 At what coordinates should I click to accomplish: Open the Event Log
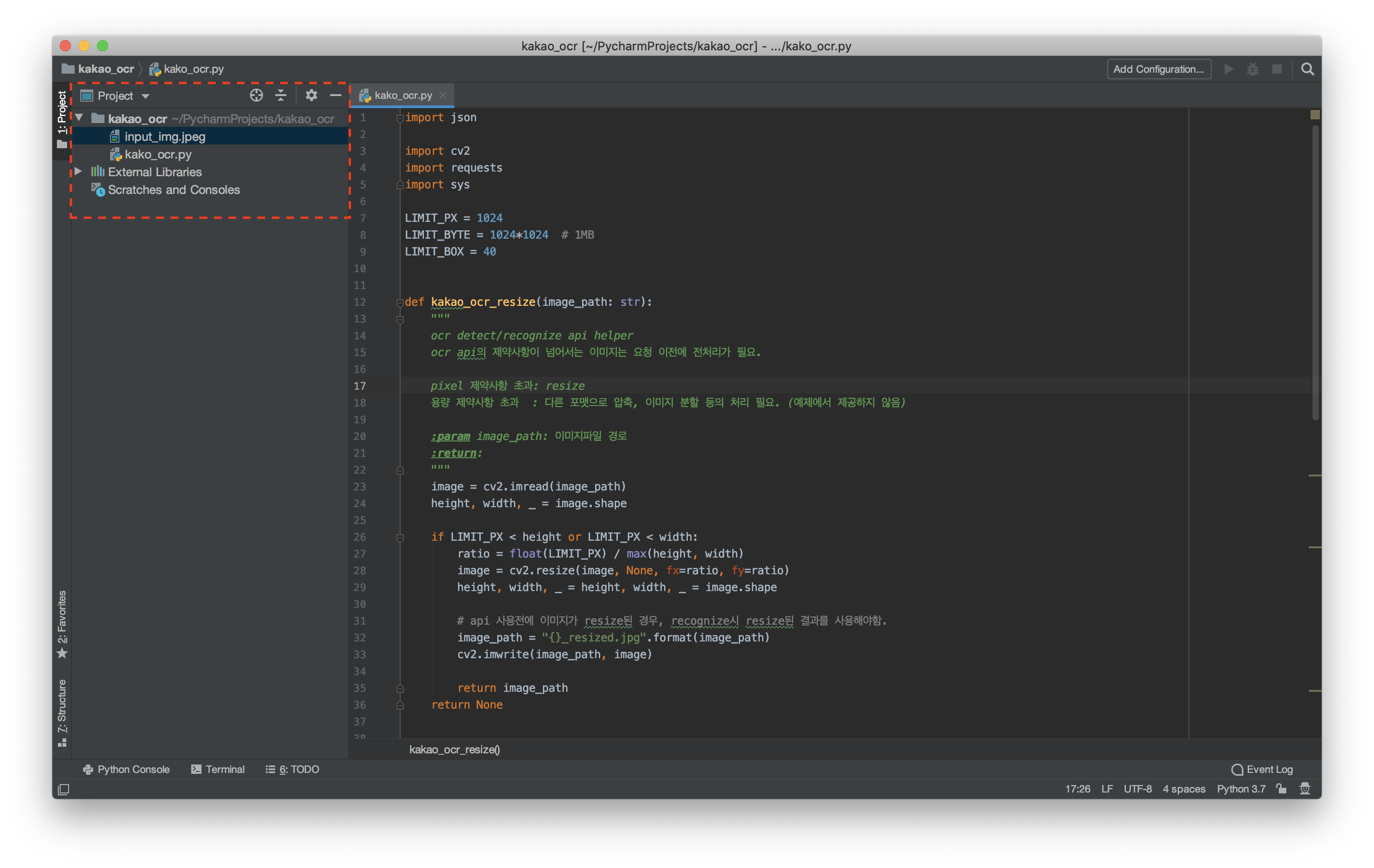click(1262, 769)
